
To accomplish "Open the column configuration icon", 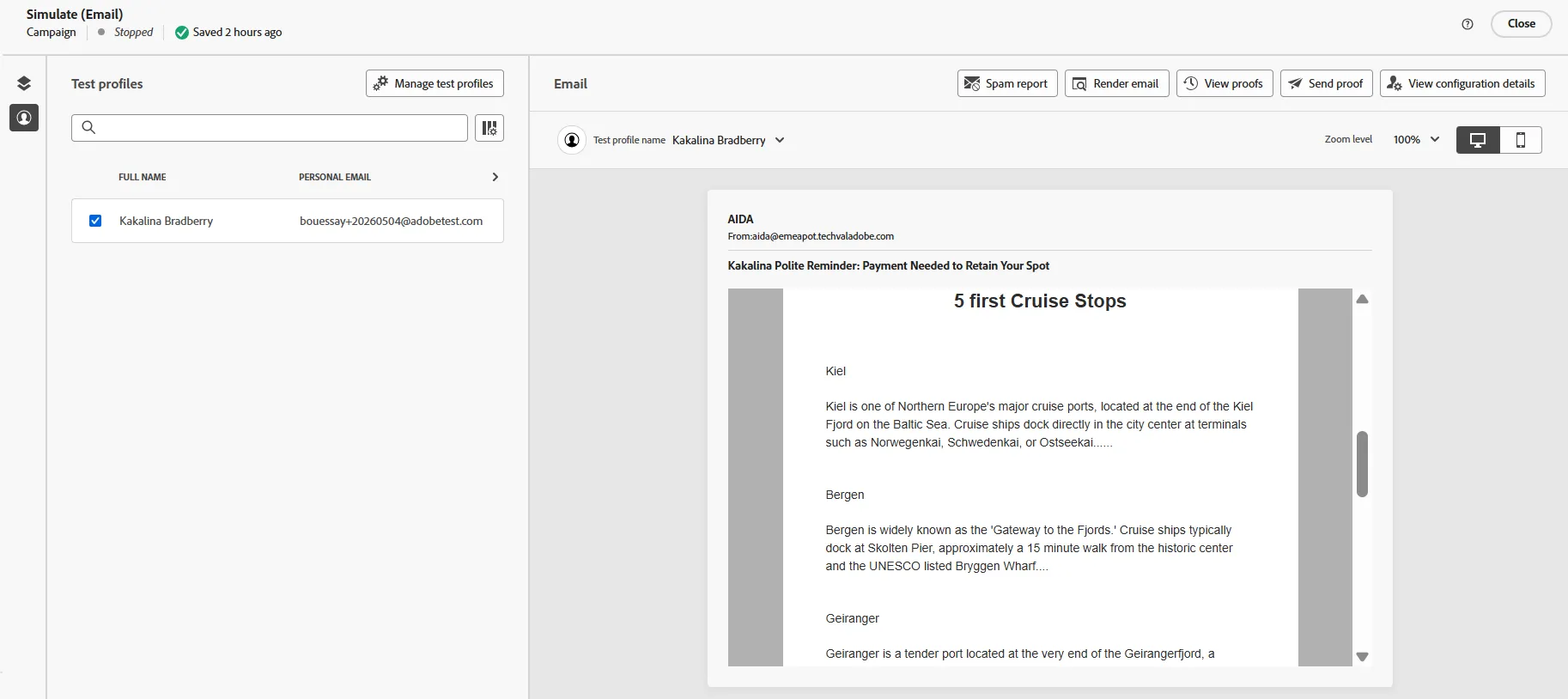I will pyautogui.click(x=489, y=128).
